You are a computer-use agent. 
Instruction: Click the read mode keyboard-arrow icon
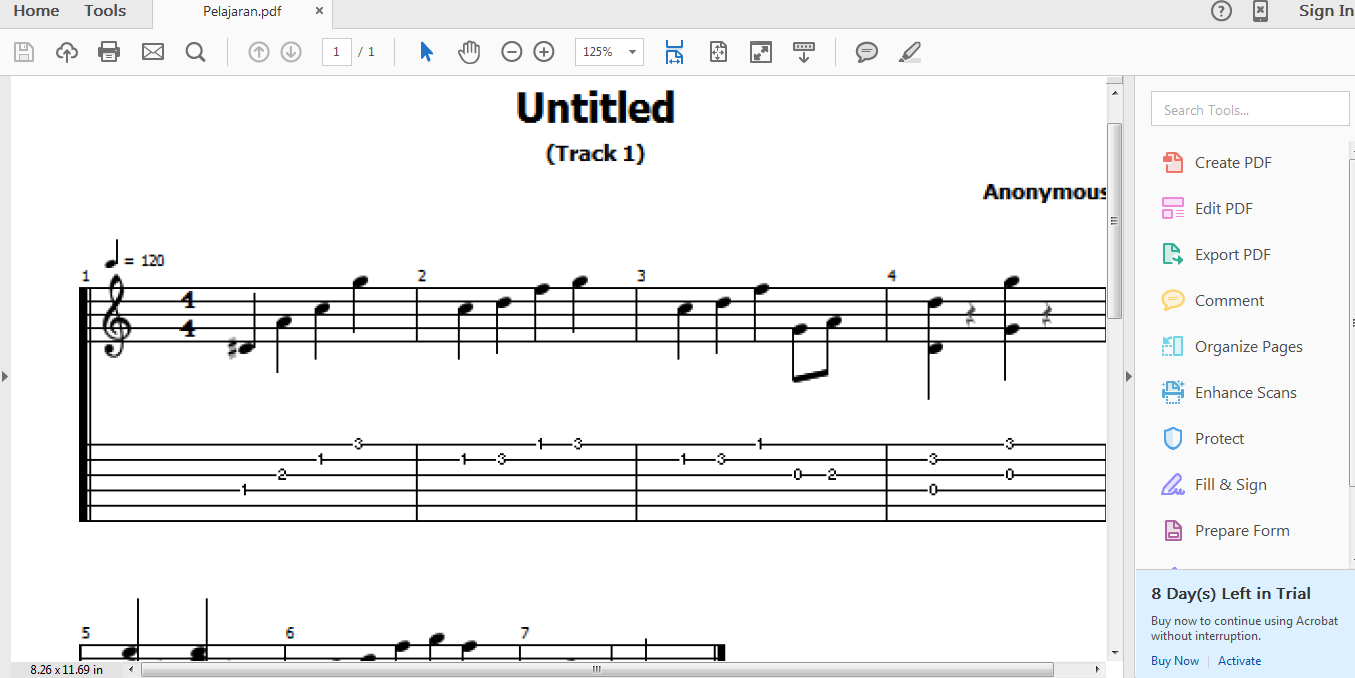804,52
